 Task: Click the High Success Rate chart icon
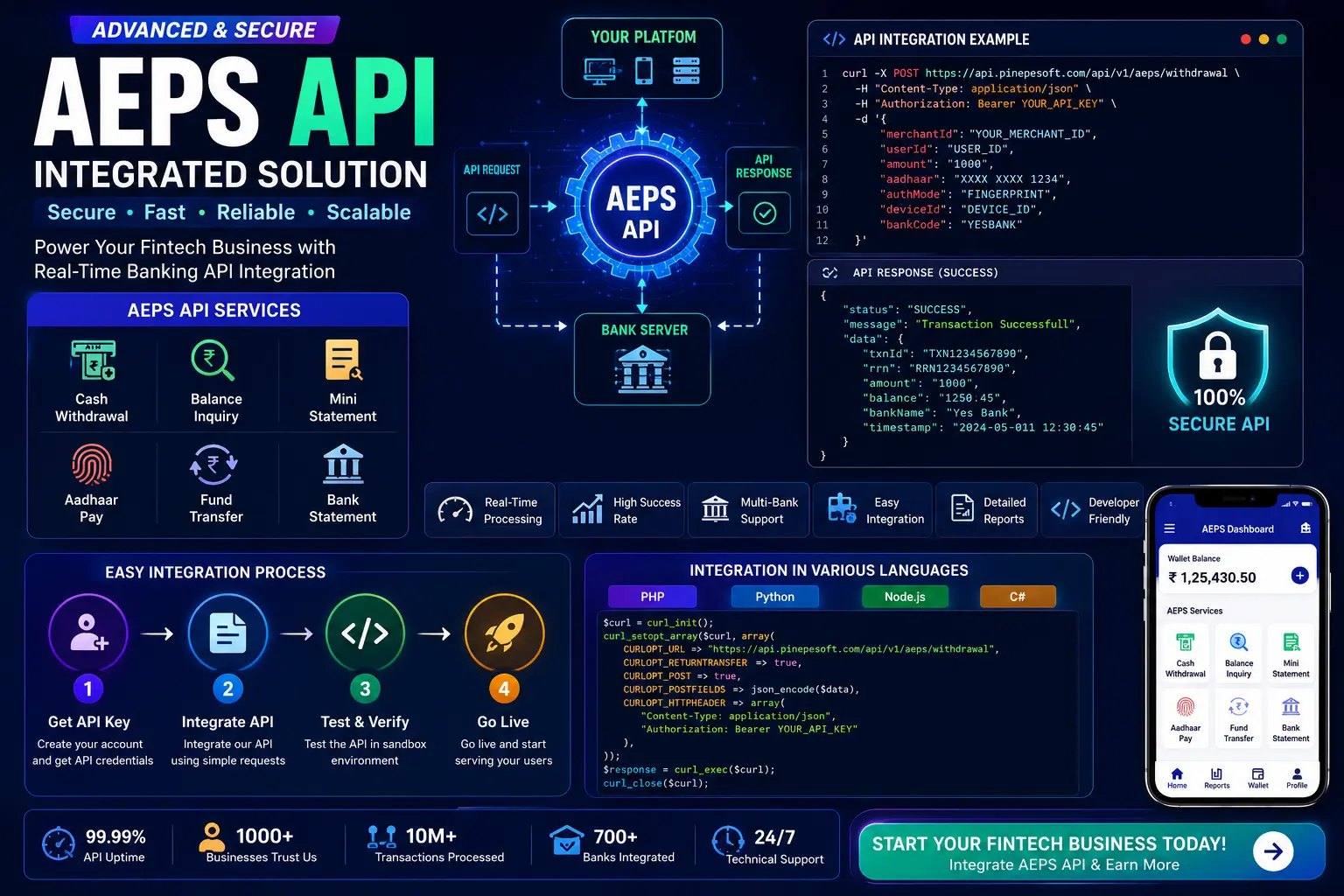tap(587, 509)
